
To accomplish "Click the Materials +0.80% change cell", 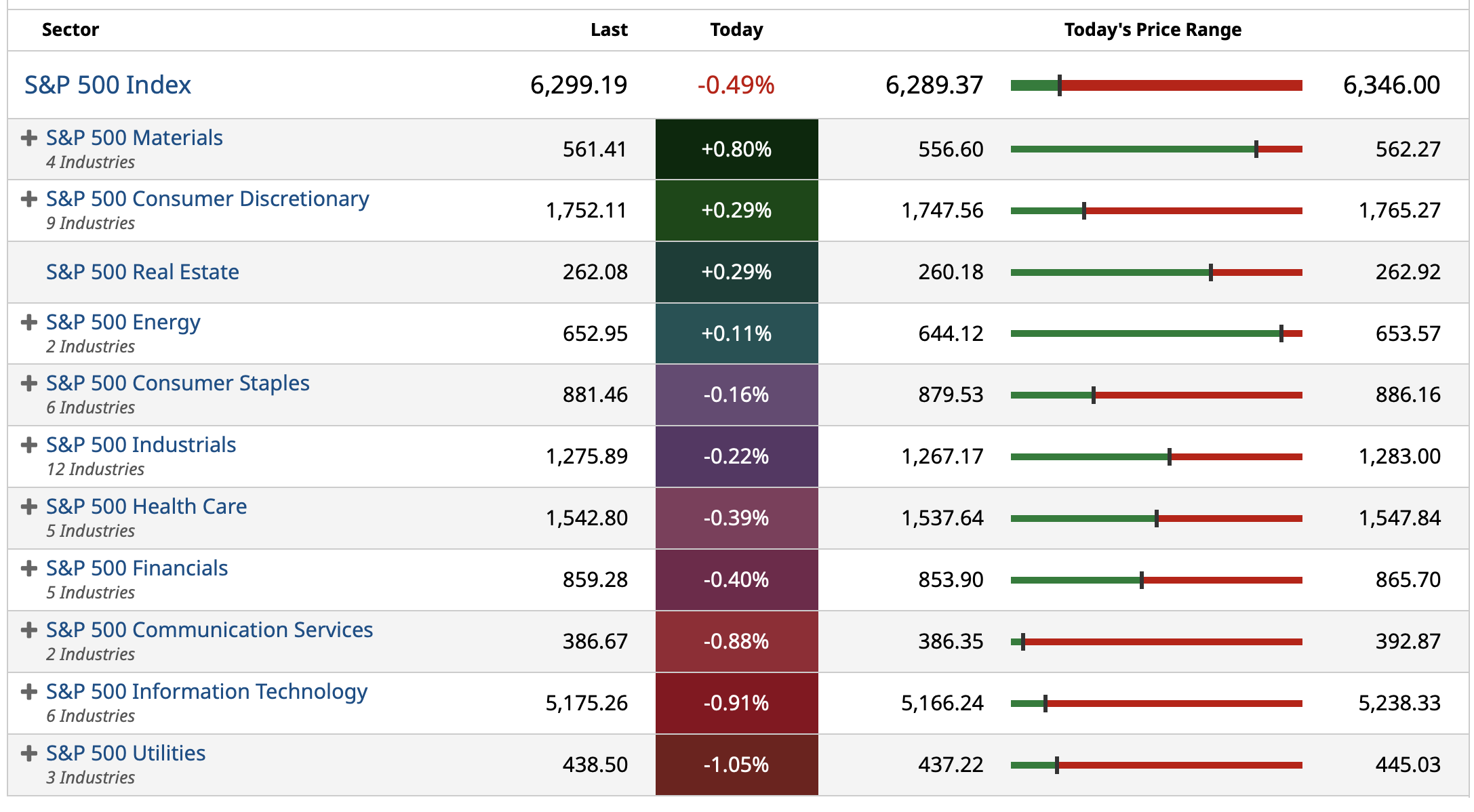I will (736, 150).
